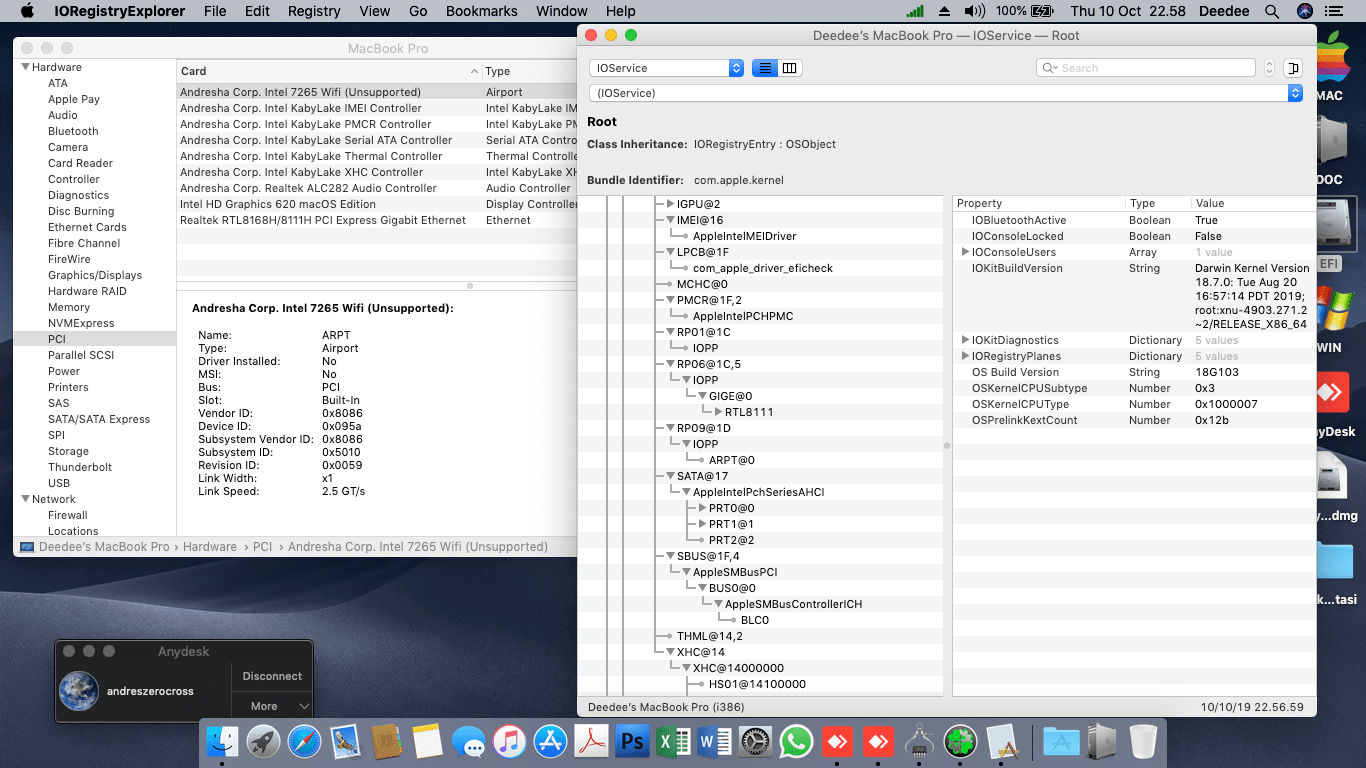This screenshot has height=768, width=1366.
Task: Open Safari in the dock
Action: click(304, 741)
